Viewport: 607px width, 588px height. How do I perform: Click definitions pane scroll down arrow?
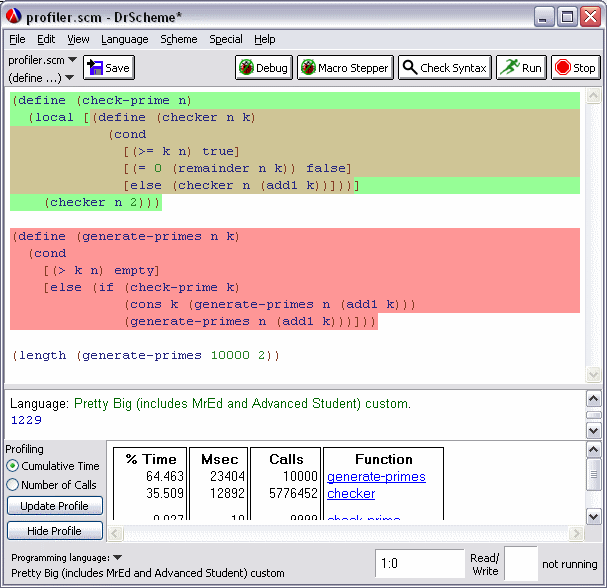593,374
